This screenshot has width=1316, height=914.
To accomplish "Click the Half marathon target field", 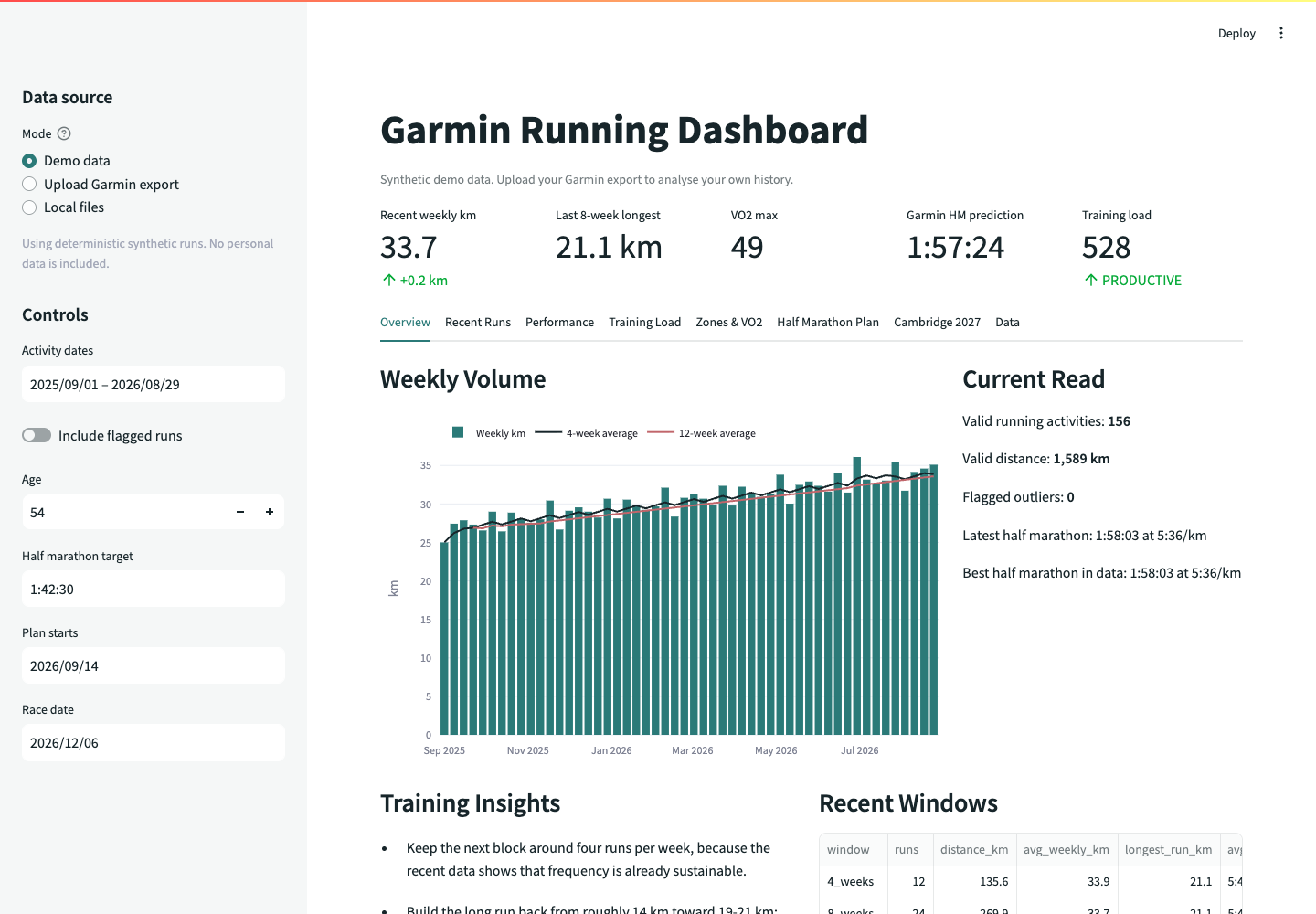I will [154, 589].
